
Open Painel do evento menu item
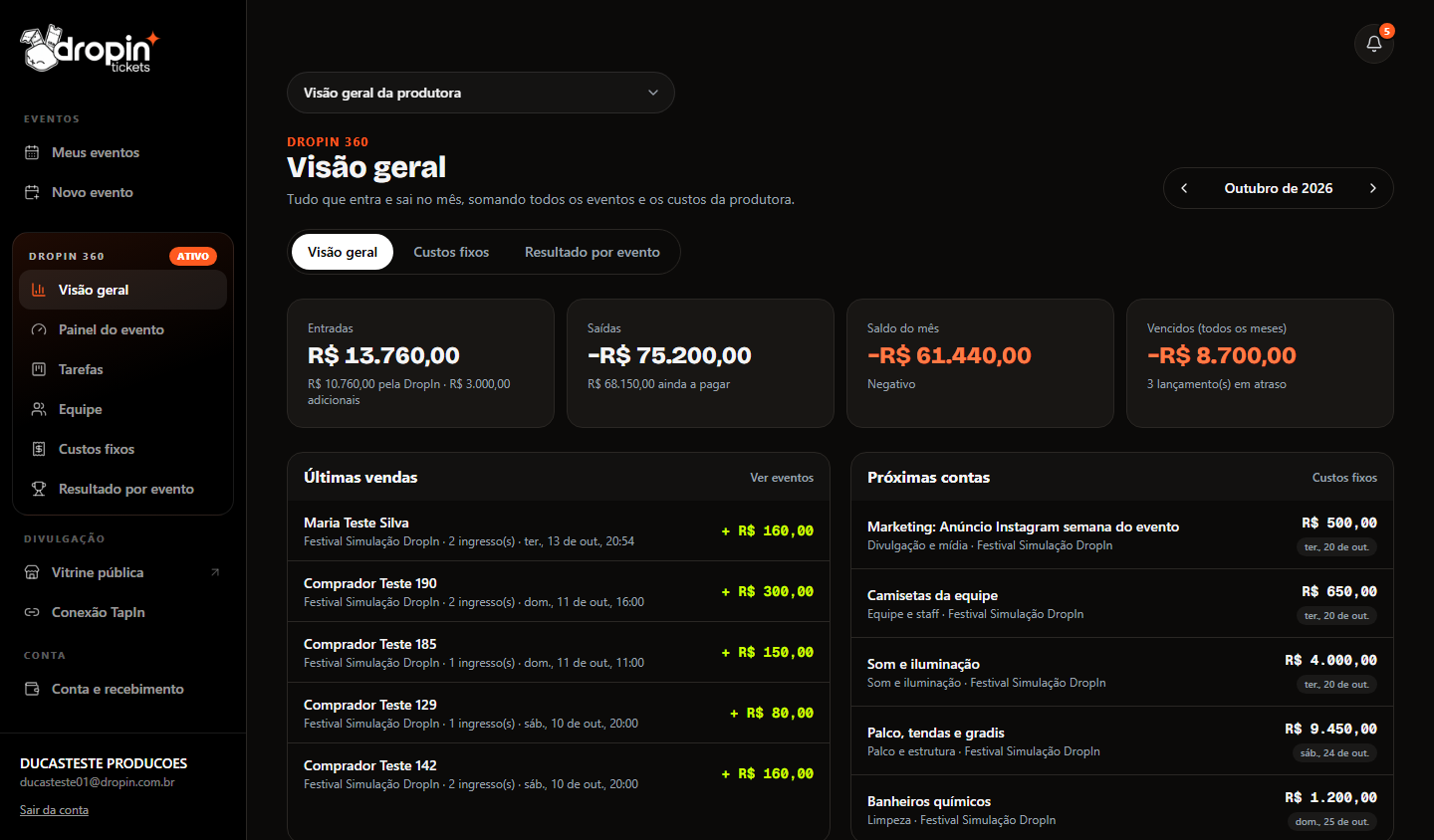pyautogui.click(x=123, y=329)
